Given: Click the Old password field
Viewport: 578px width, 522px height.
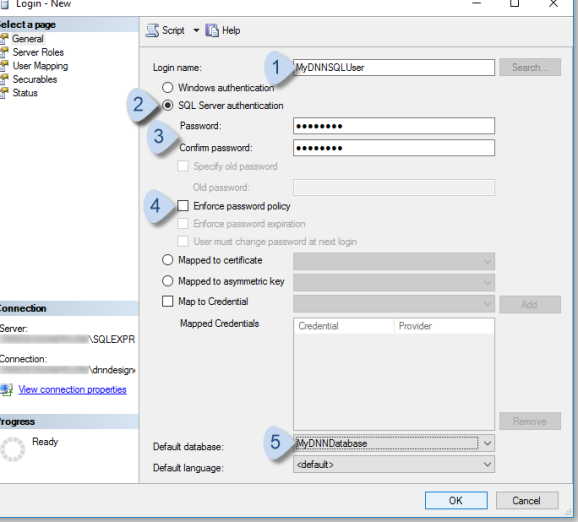Looking at the screenshot, I should 394,188.
